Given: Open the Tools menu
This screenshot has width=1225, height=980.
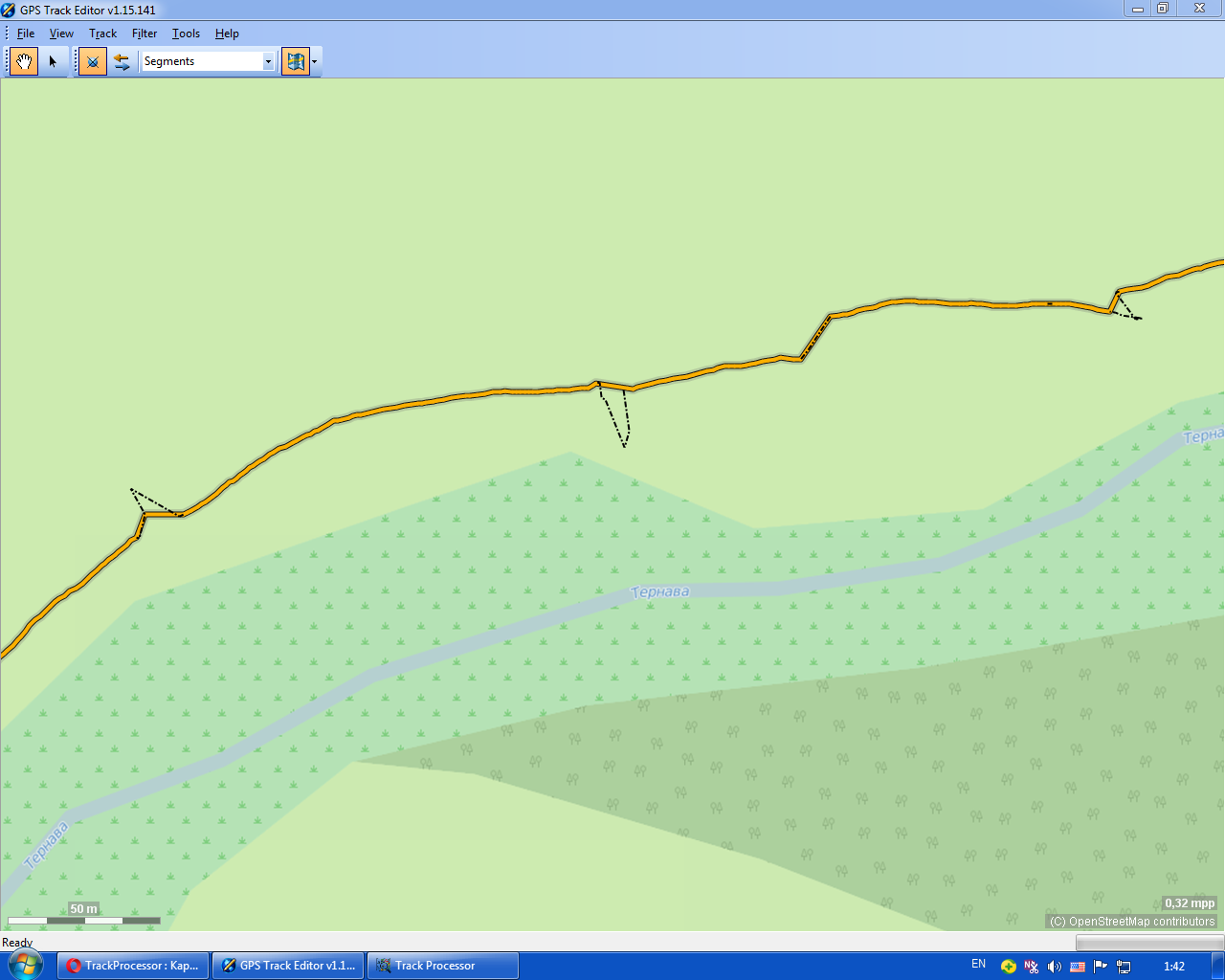Looking at the screenshot, I should 186,33.
